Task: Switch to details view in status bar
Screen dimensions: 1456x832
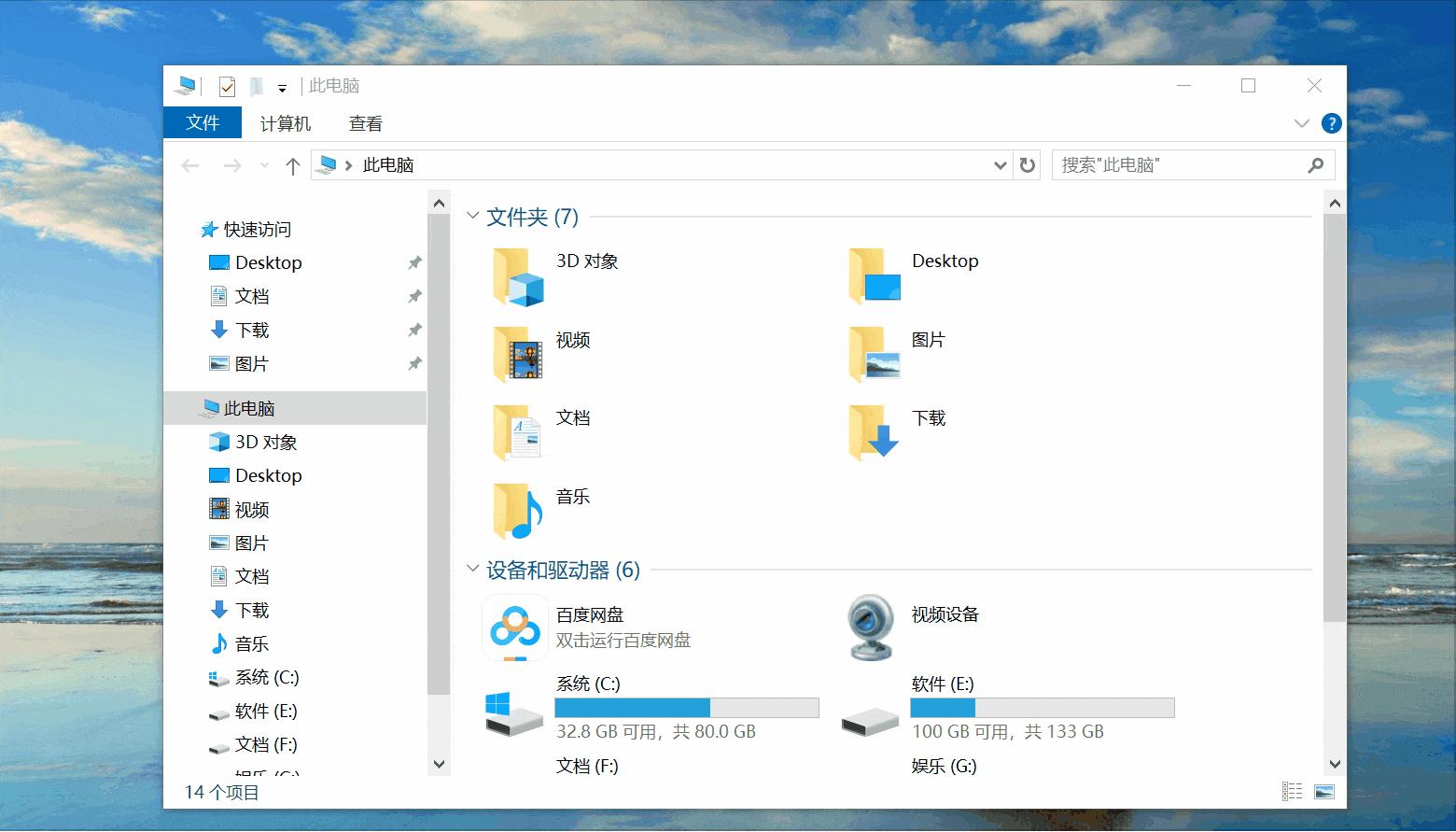Action: 1292,790
